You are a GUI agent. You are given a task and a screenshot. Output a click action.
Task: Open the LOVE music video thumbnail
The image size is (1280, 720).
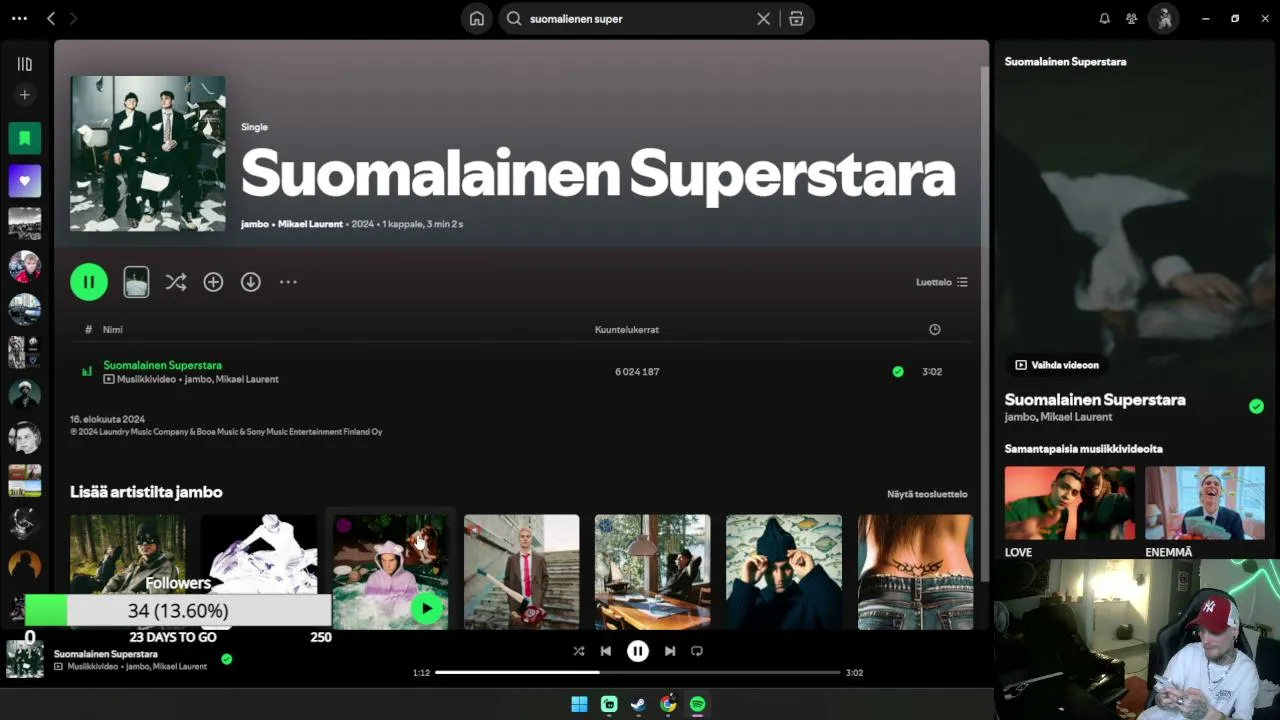(x=1070, y=503)
